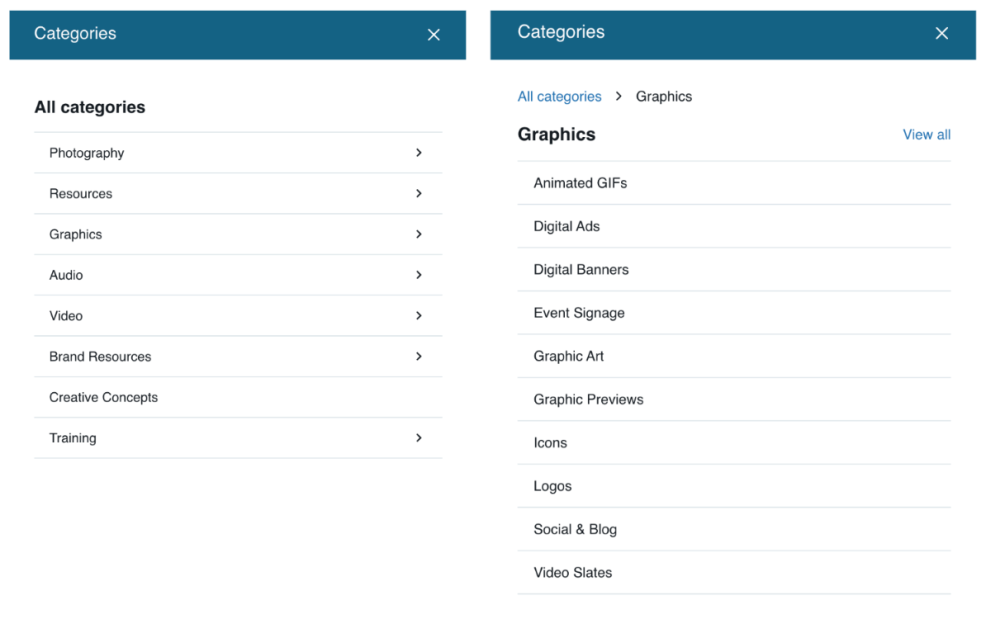Select the Creative Concepts category
This screenshot has height=624, width=986.
pos(104,397)
